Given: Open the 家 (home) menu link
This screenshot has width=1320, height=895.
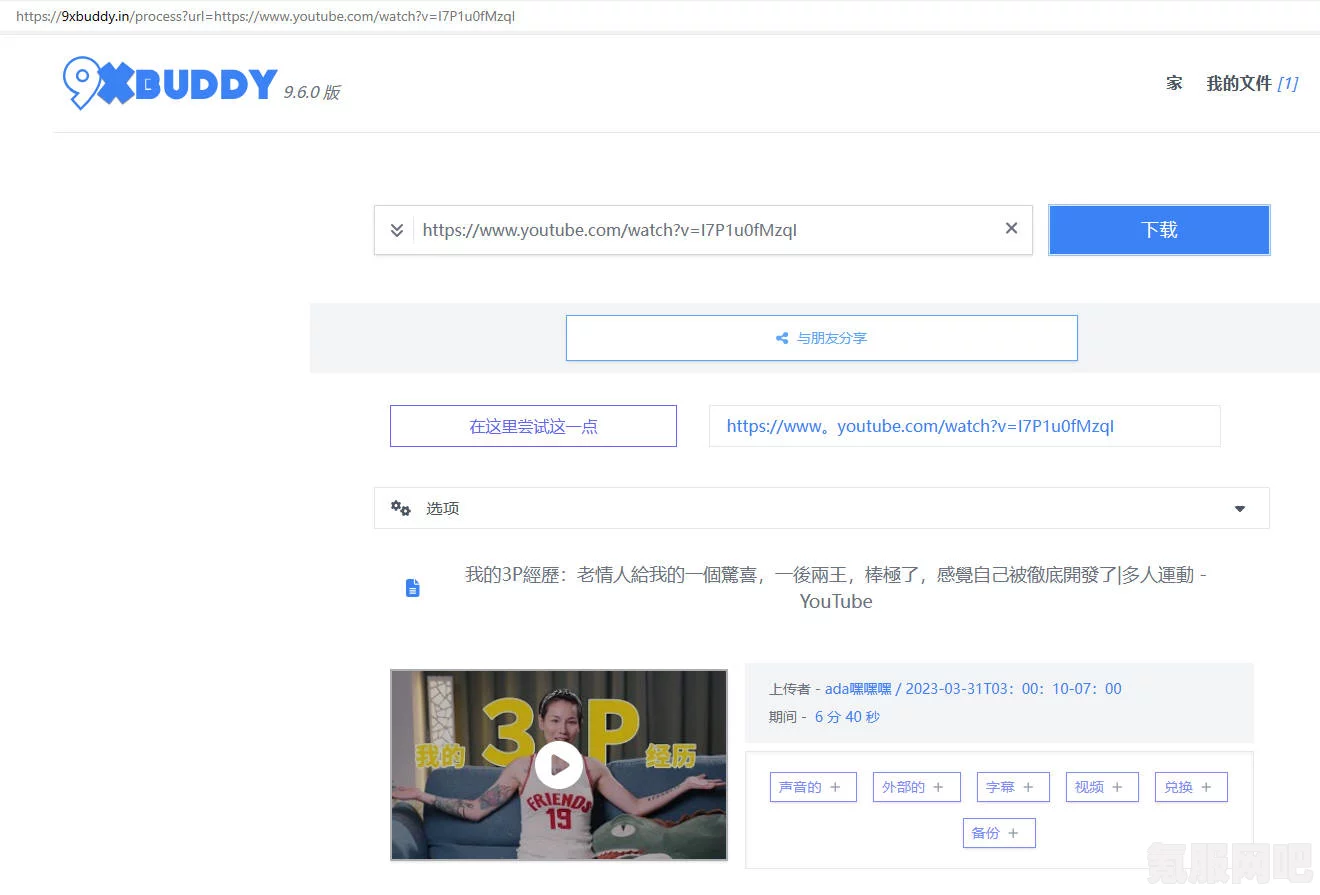Looking at the screenshot, I should click(x=1174, y=84).
